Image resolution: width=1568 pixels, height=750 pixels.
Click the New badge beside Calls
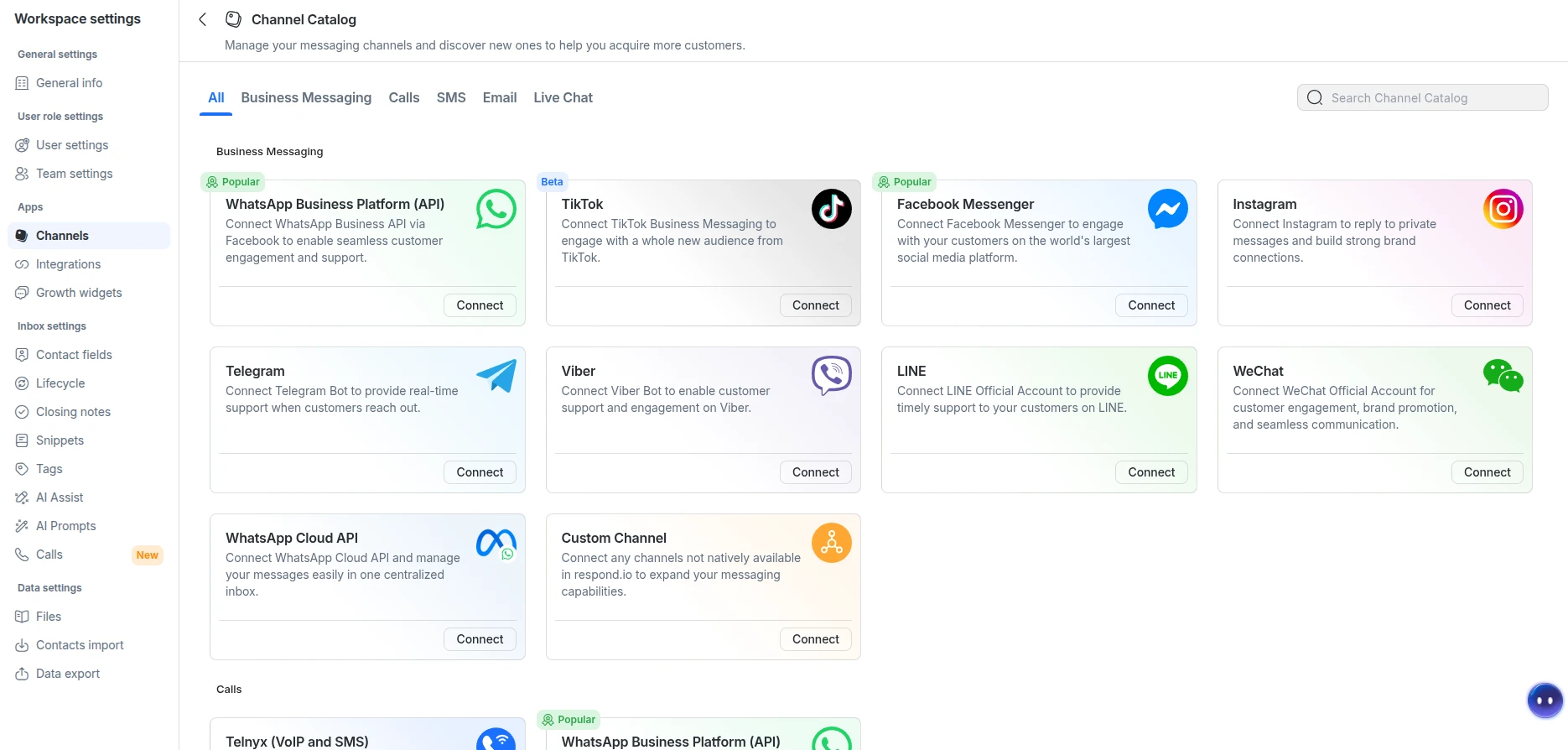(148, 555)
